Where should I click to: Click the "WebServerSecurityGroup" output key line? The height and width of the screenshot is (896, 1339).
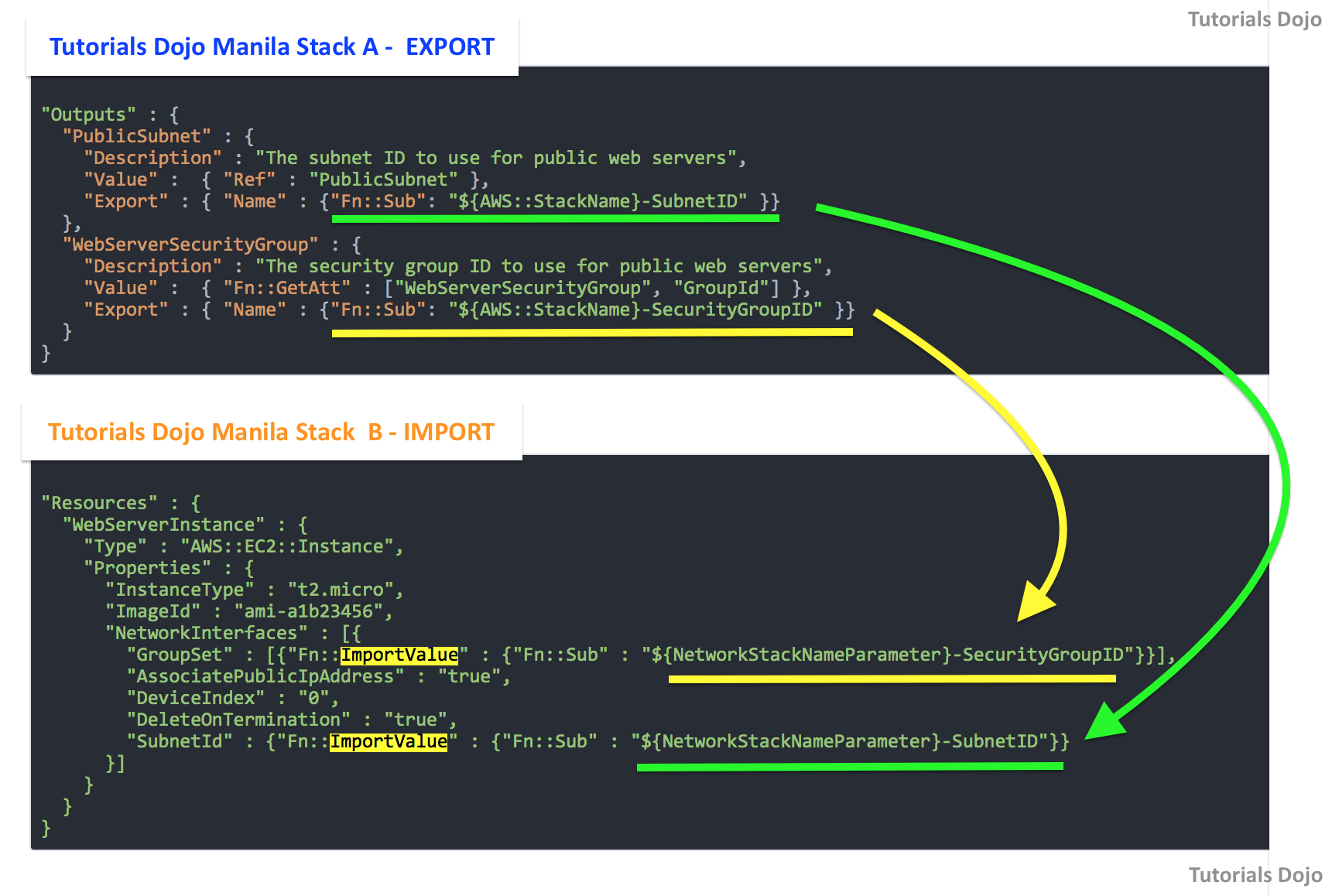tap(212, 245)
